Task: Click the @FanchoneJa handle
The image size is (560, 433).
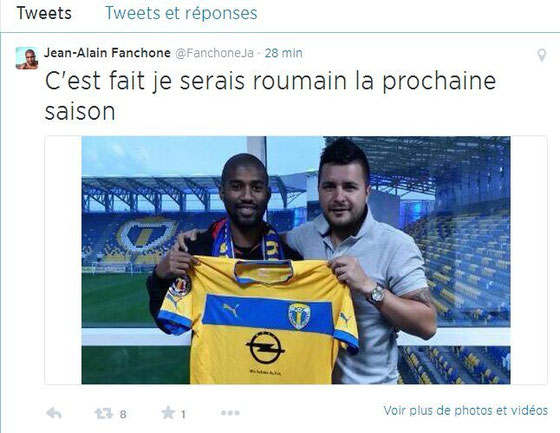Action: click(x=214, y=53)
